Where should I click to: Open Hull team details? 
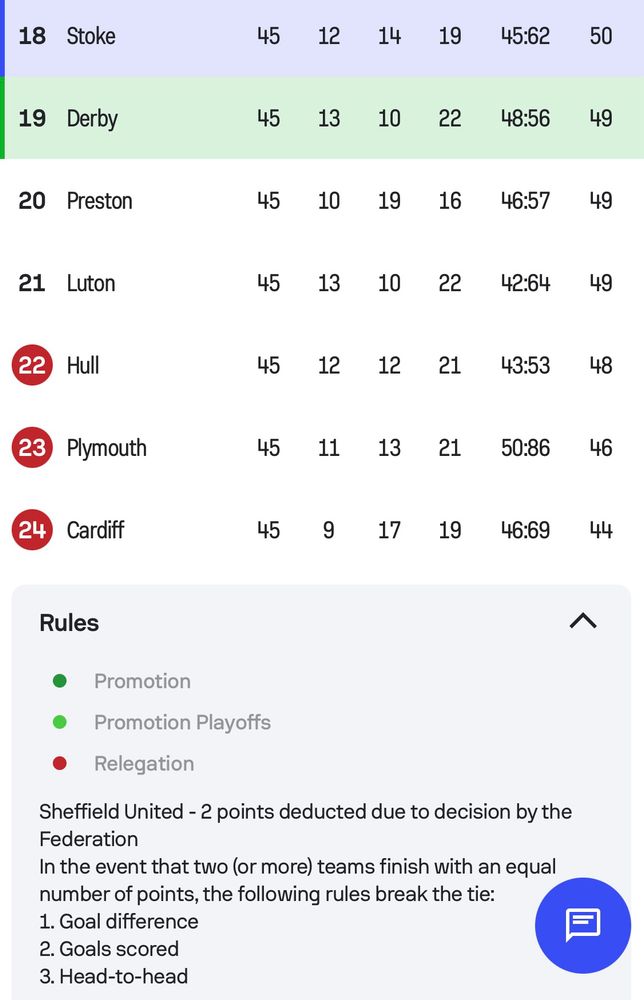tap(83, 365)
